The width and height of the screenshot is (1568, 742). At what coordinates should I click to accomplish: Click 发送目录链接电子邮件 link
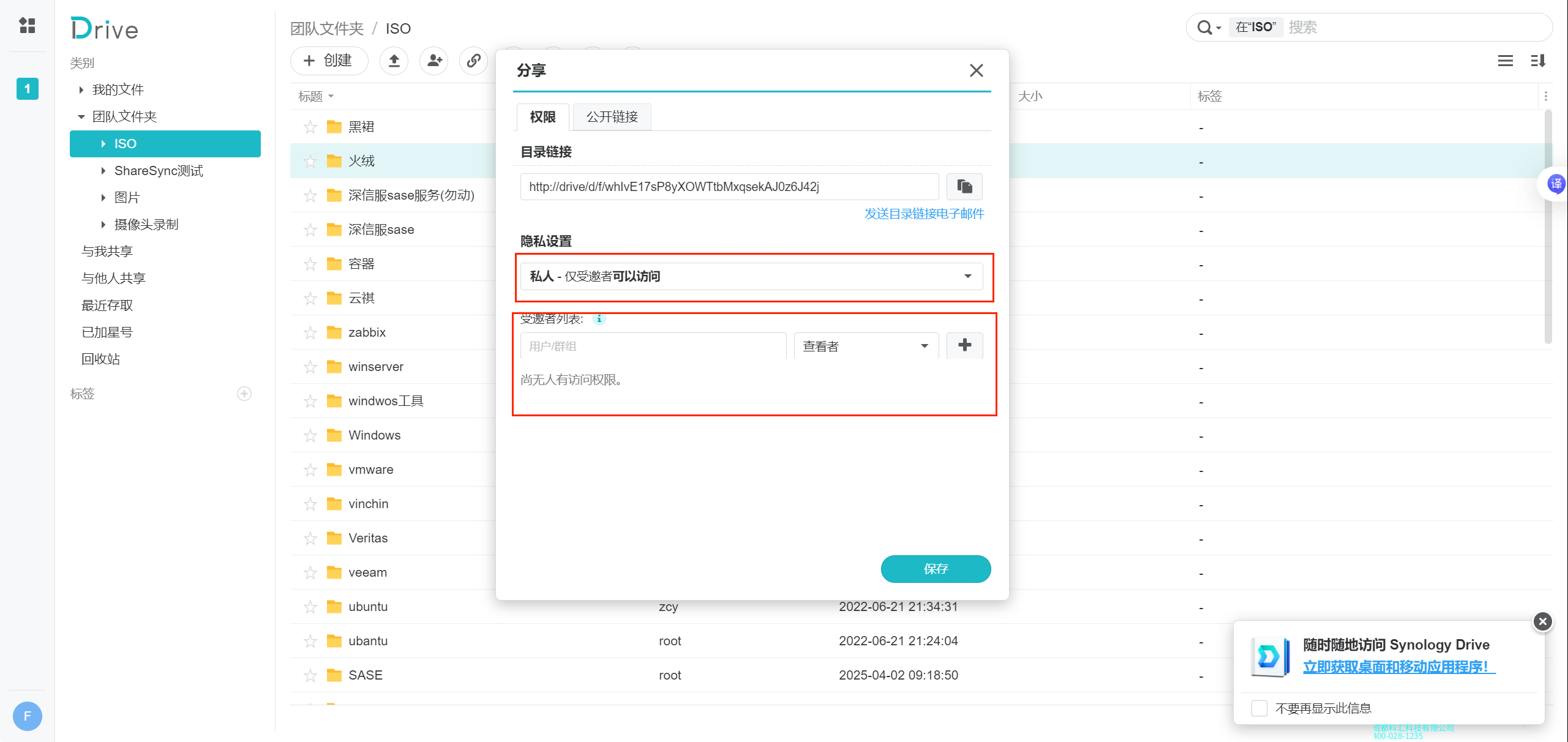point(924,214)
